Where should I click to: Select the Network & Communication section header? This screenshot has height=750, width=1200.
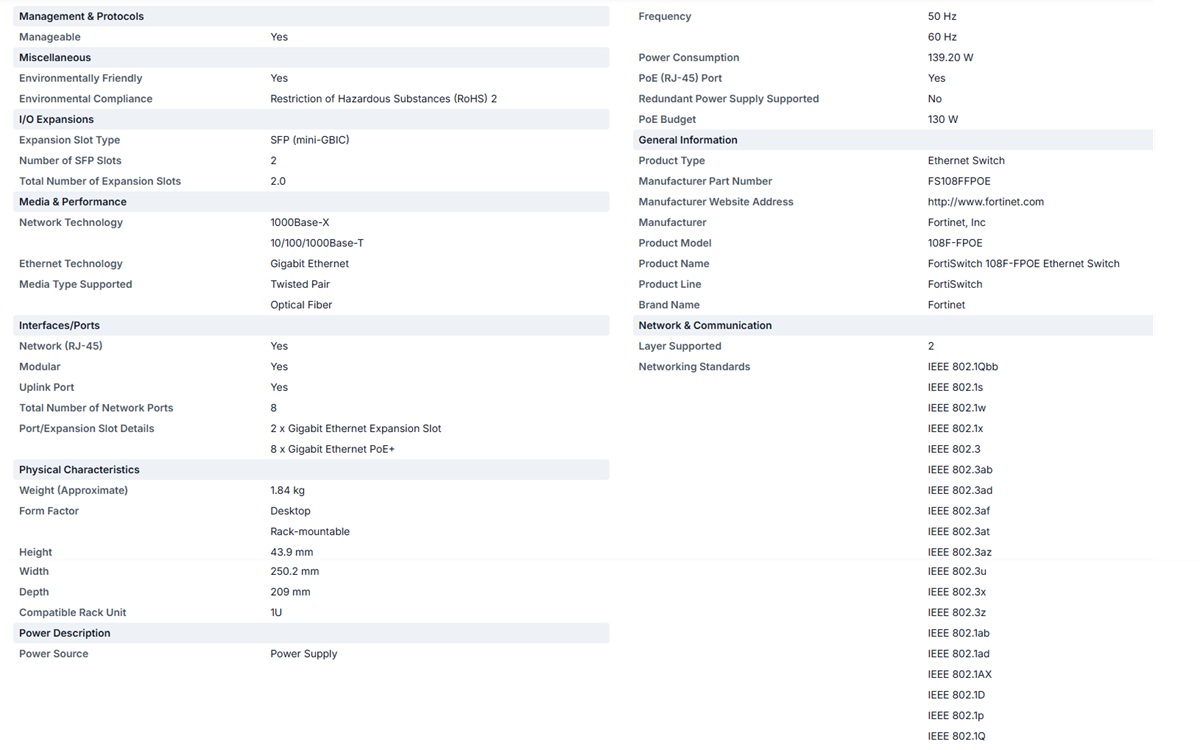point(705,326)
